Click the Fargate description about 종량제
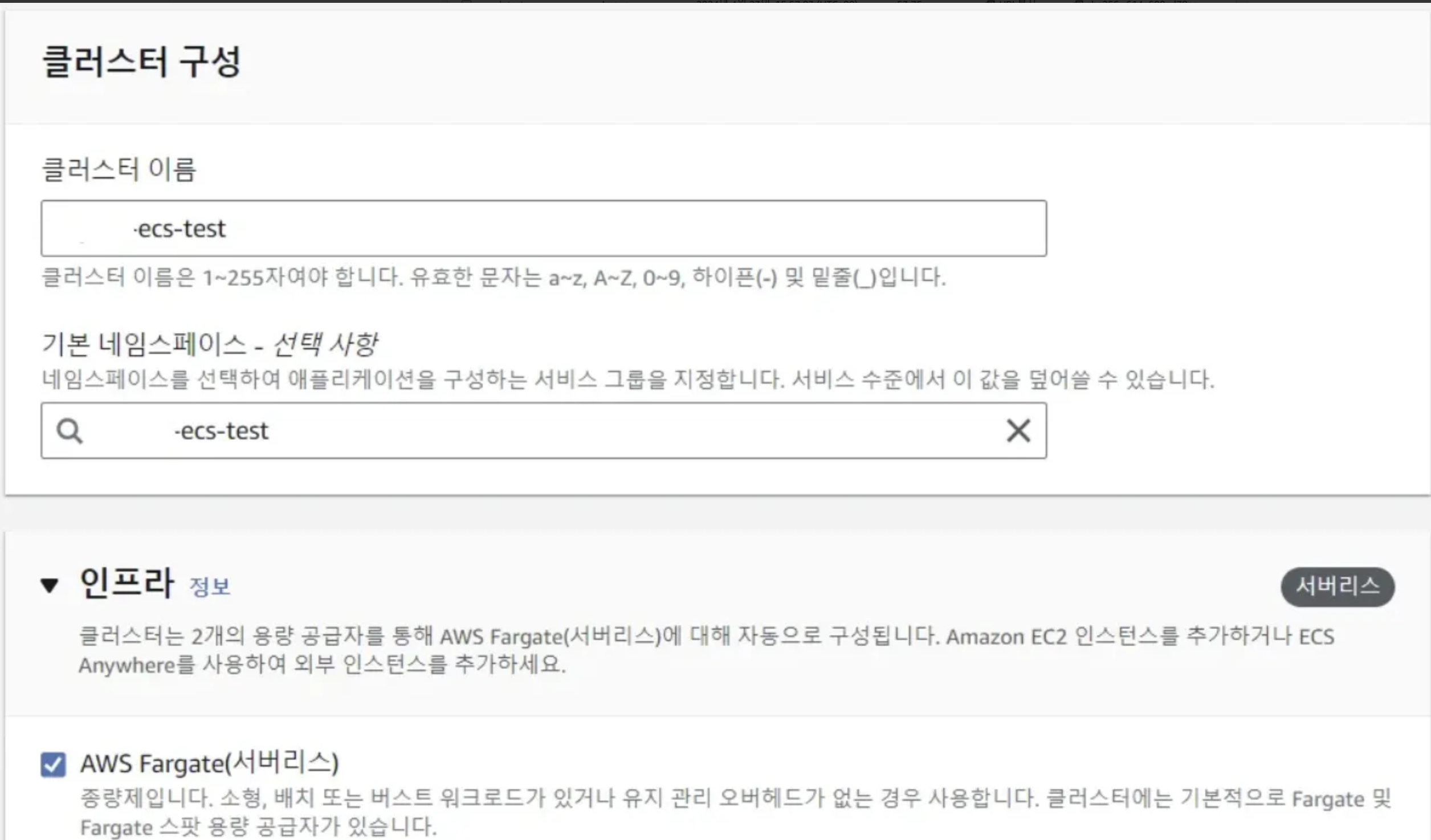The height and width of the screenshot is (840, 1431). pos(735,812)
